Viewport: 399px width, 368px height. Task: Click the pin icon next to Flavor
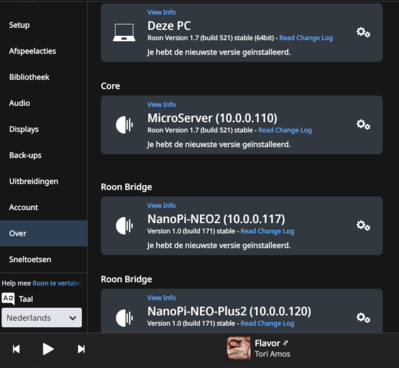[x=285, y=343]
